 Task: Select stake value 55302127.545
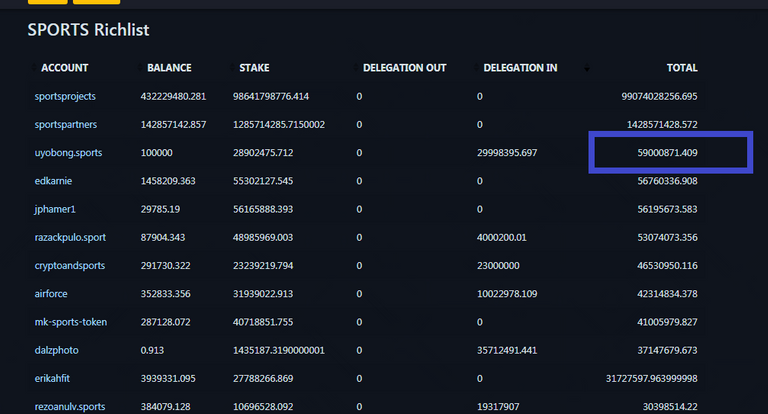[263, 181]
